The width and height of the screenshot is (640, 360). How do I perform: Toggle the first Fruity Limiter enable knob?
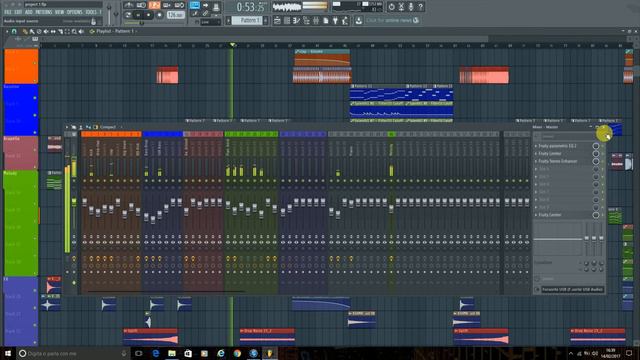point(596,153)
